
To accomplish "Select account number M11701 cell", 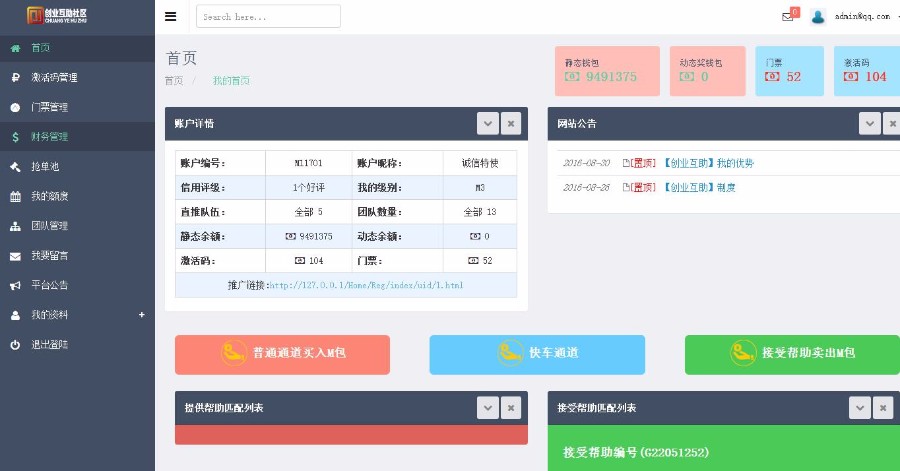I will (308, 163).
